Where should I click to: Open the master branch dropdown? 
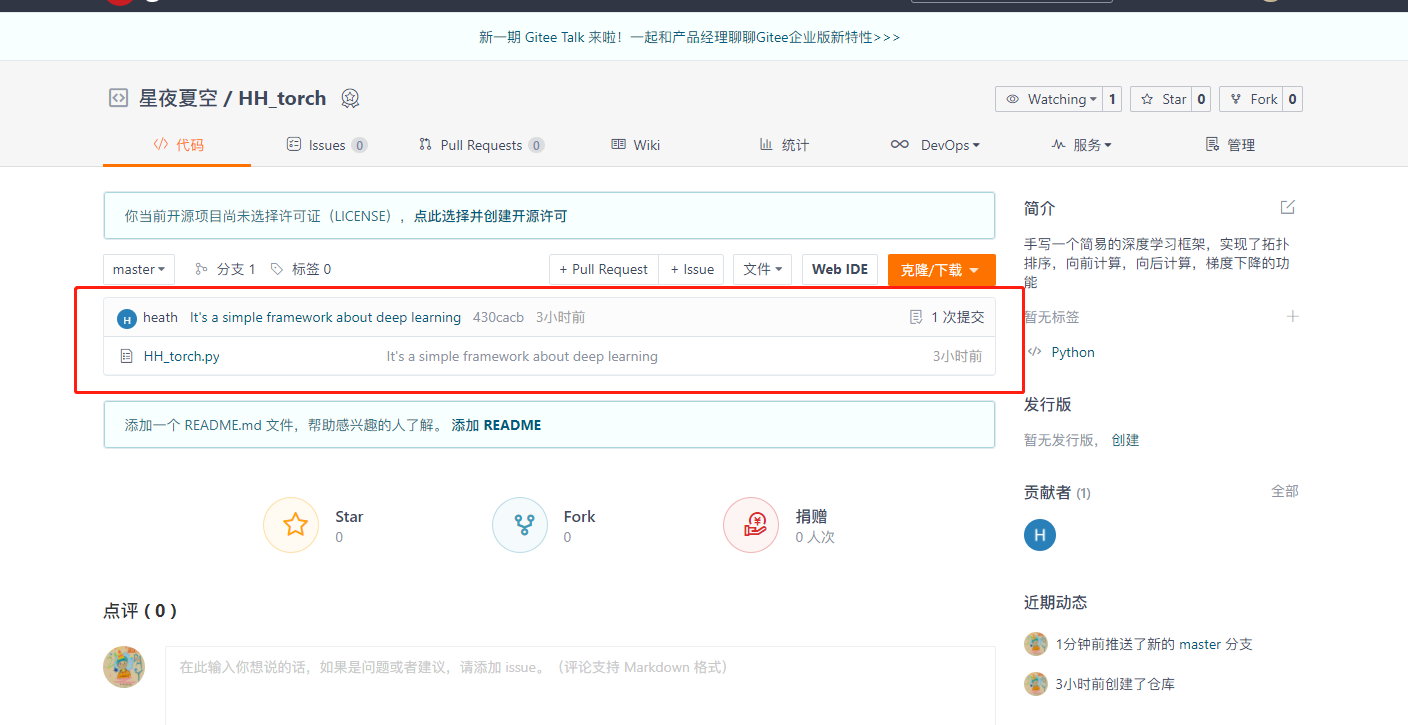pyautogui.click(x=139, y=269)
